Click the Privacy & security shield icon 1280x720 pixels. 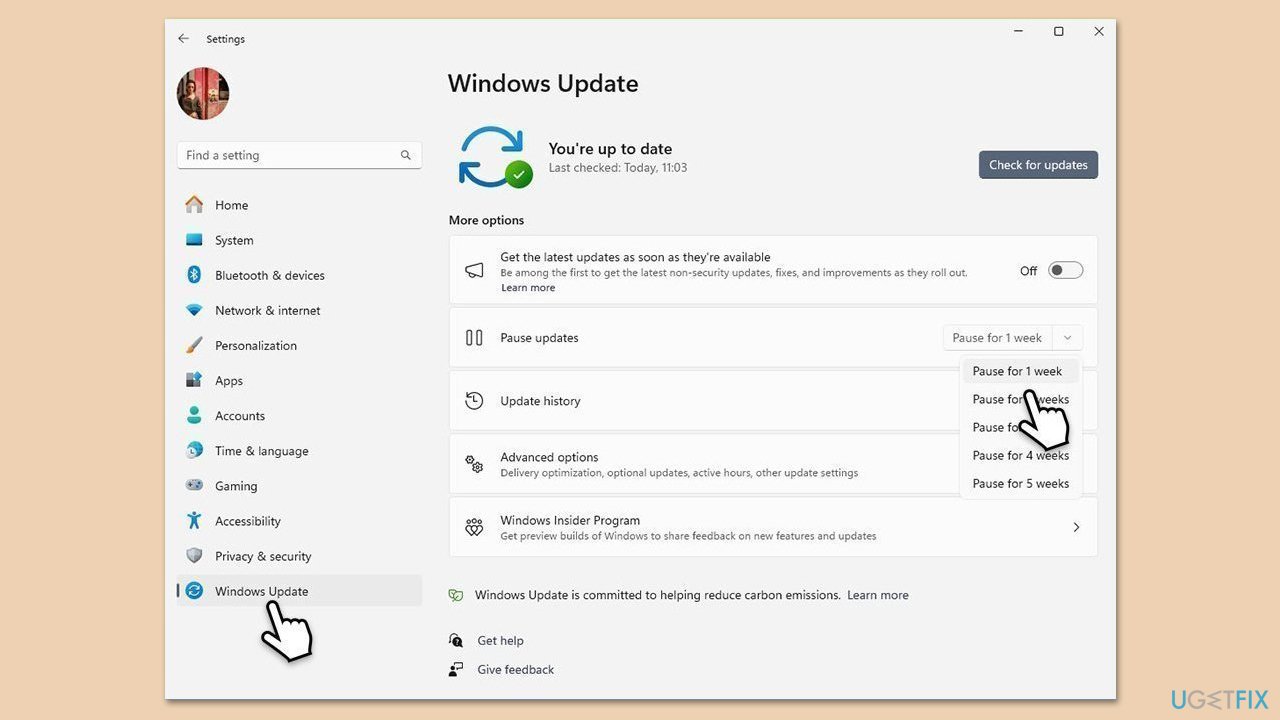(x=194, y=556)
